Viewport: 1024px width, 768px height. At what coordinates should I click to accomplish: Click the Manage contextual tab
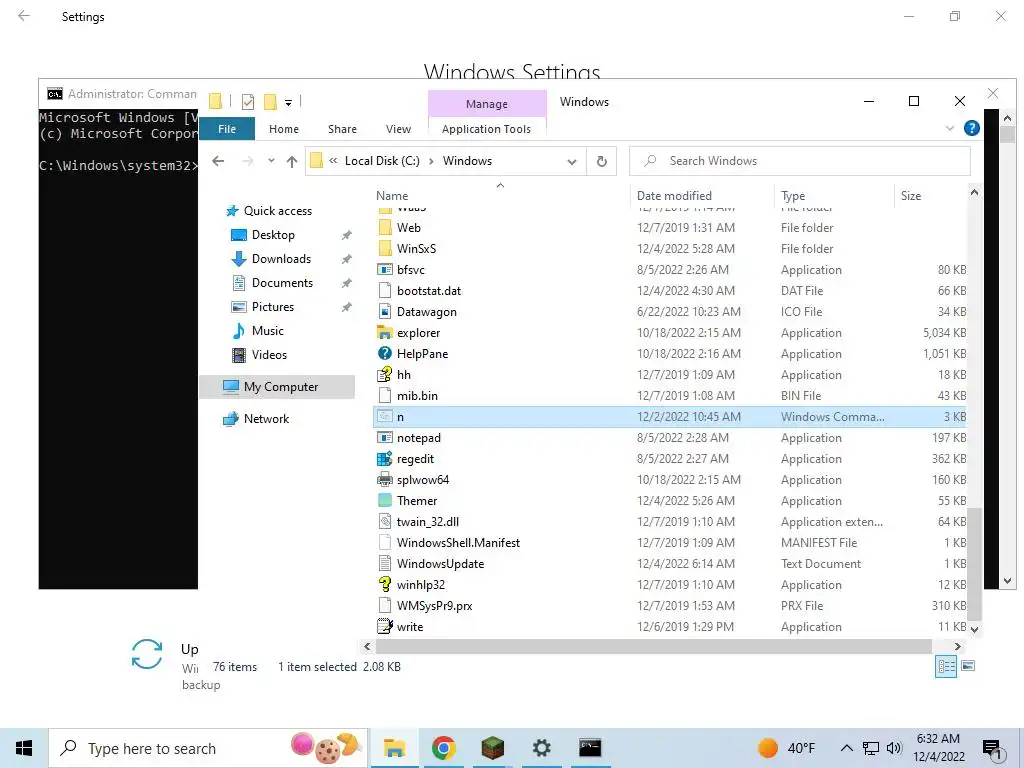pyautogui.click(x=487, y=103)
